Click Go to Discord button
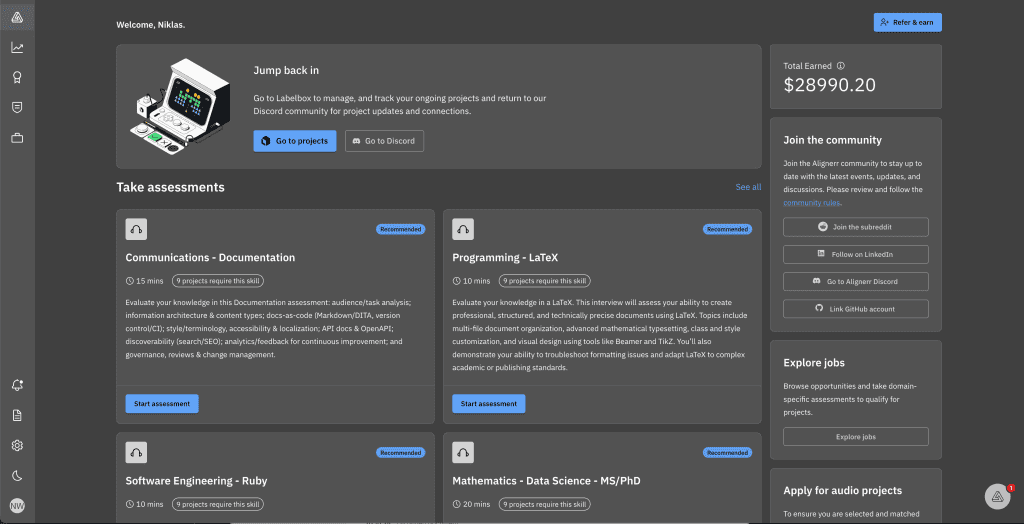The height and width of the screenshot is (524, 1024). point(384,140)
